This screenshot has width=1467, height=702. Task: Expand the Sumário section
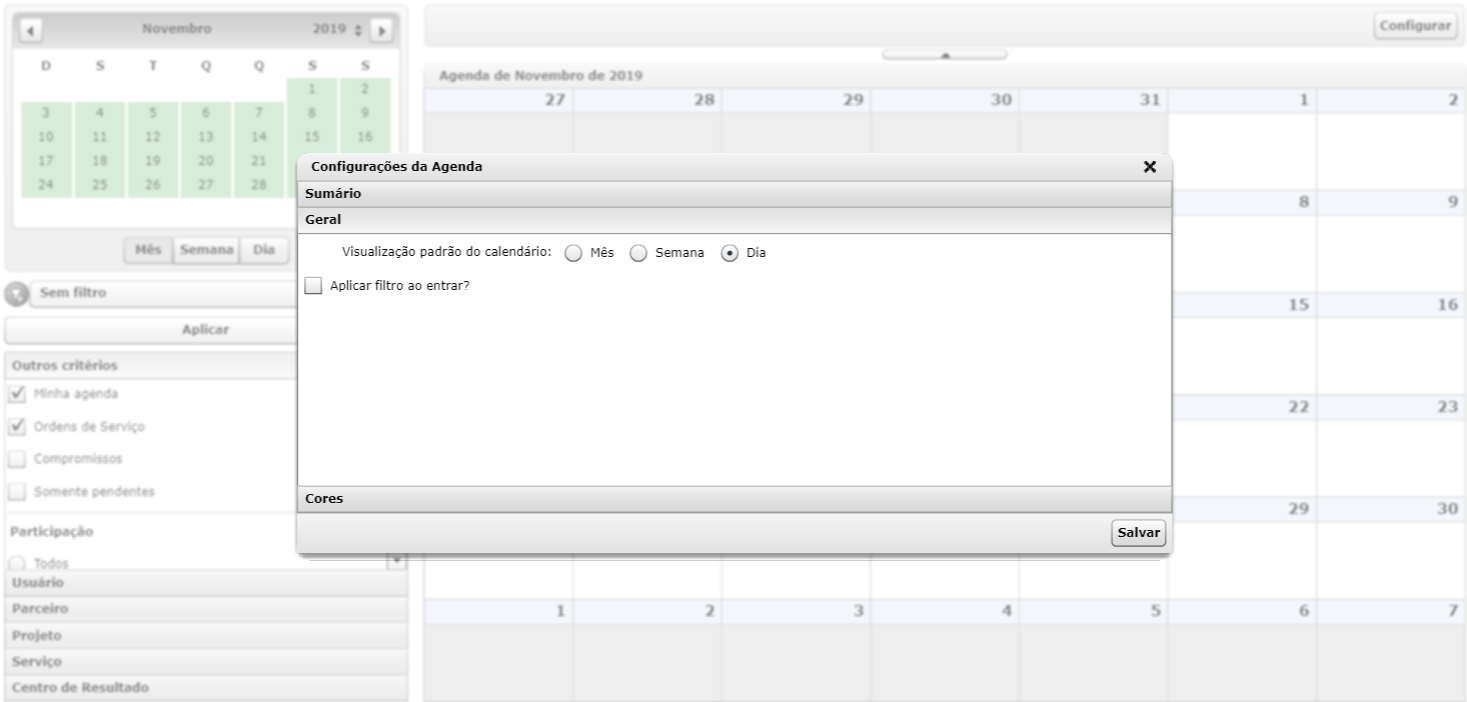[x=734, y=194]
